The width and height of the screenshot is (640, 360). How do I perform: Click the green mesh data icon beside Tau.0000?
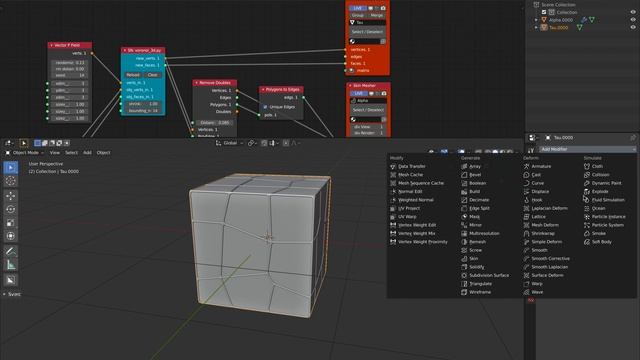(579, 27)
